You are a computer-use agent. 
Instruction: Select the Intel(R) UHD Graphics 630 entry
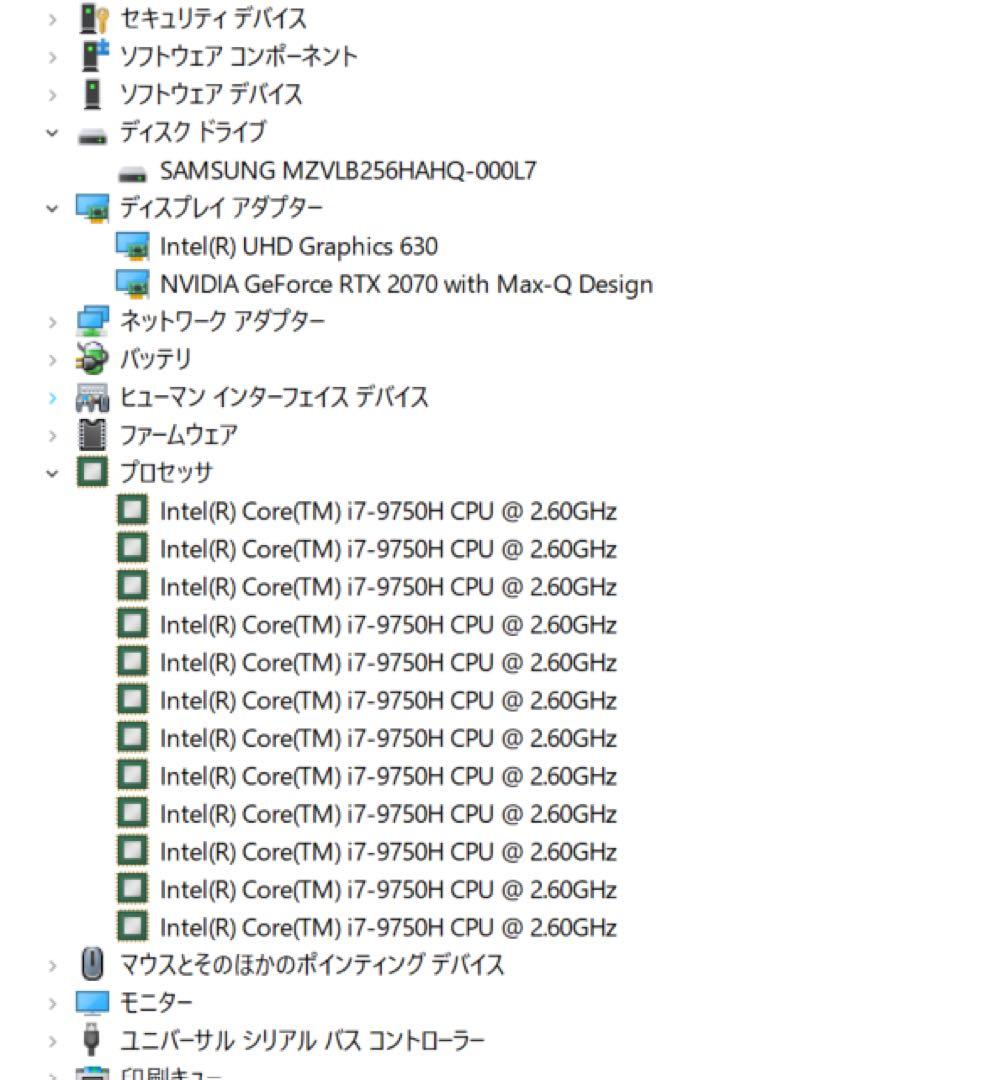click(300, 246)
